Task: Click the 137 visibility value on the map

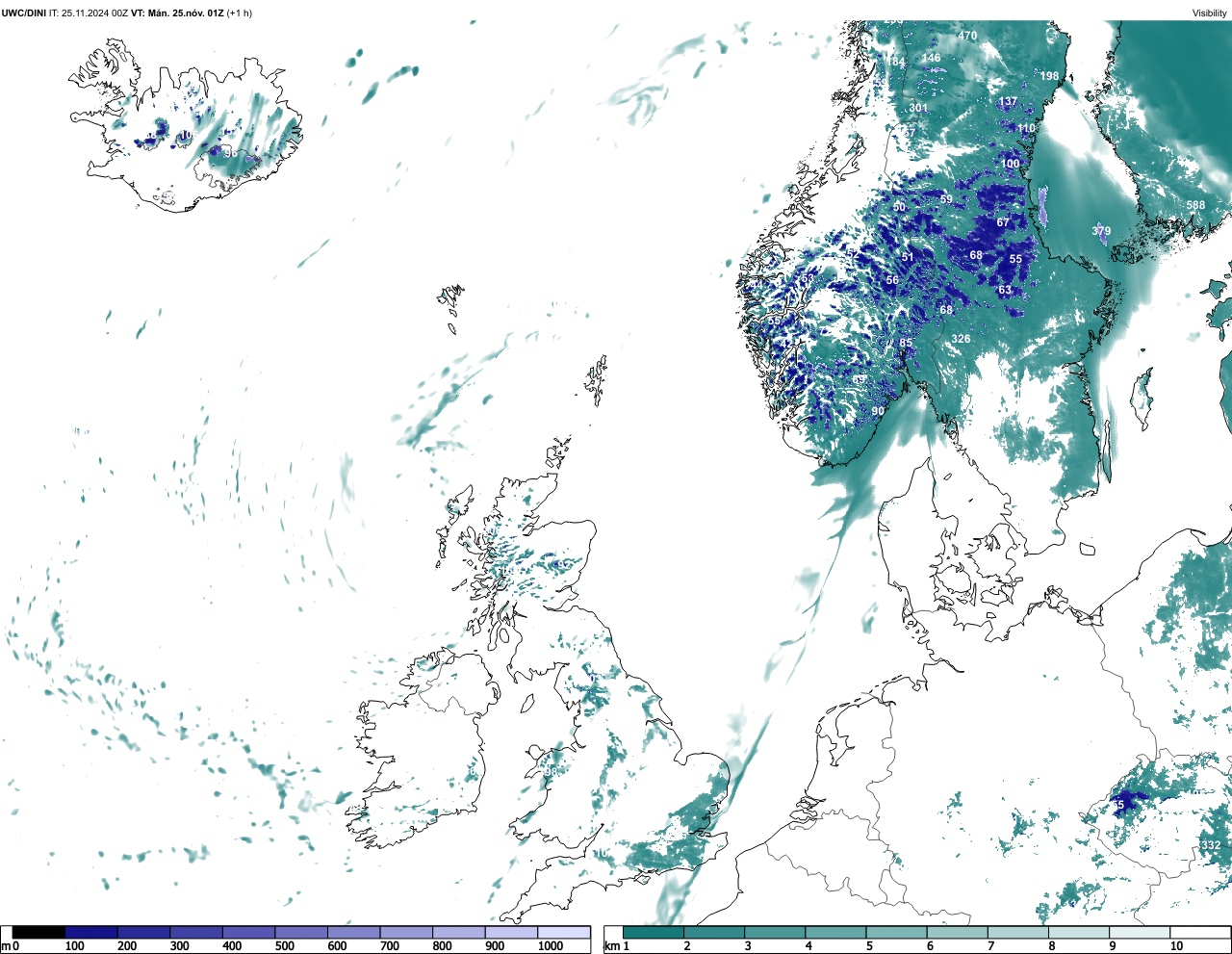Action: (1008, 101)
